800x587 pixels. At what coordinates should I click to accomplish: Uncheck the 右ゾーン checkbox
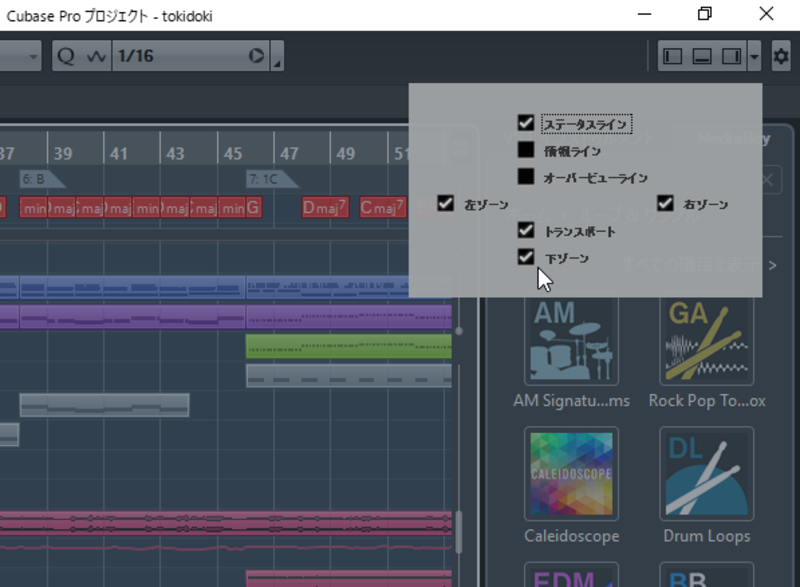665,203
